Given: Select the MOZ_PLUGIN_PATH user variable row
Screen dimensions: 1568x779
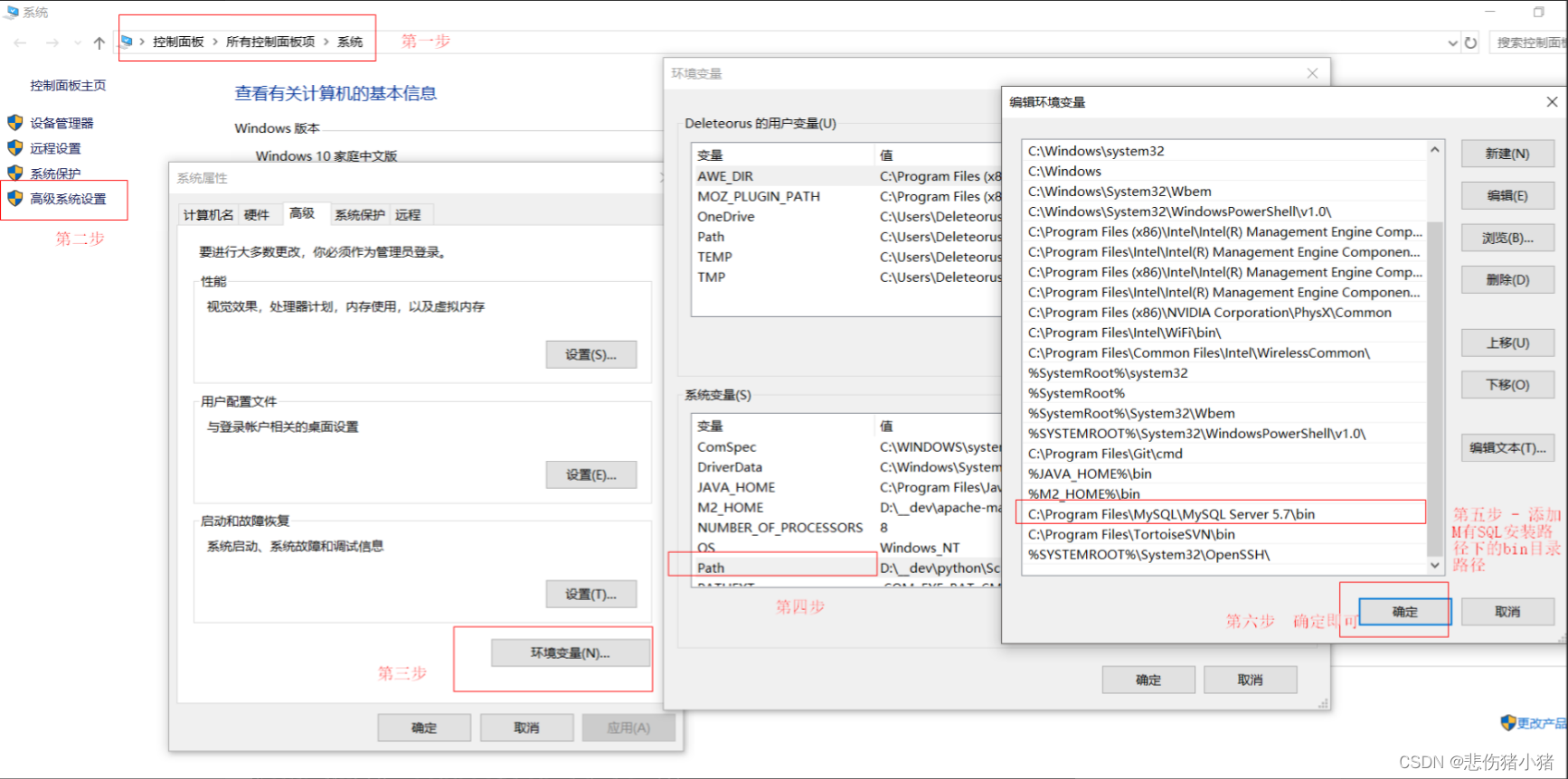Looking at the screenshot, I should (x=846, y=196).
